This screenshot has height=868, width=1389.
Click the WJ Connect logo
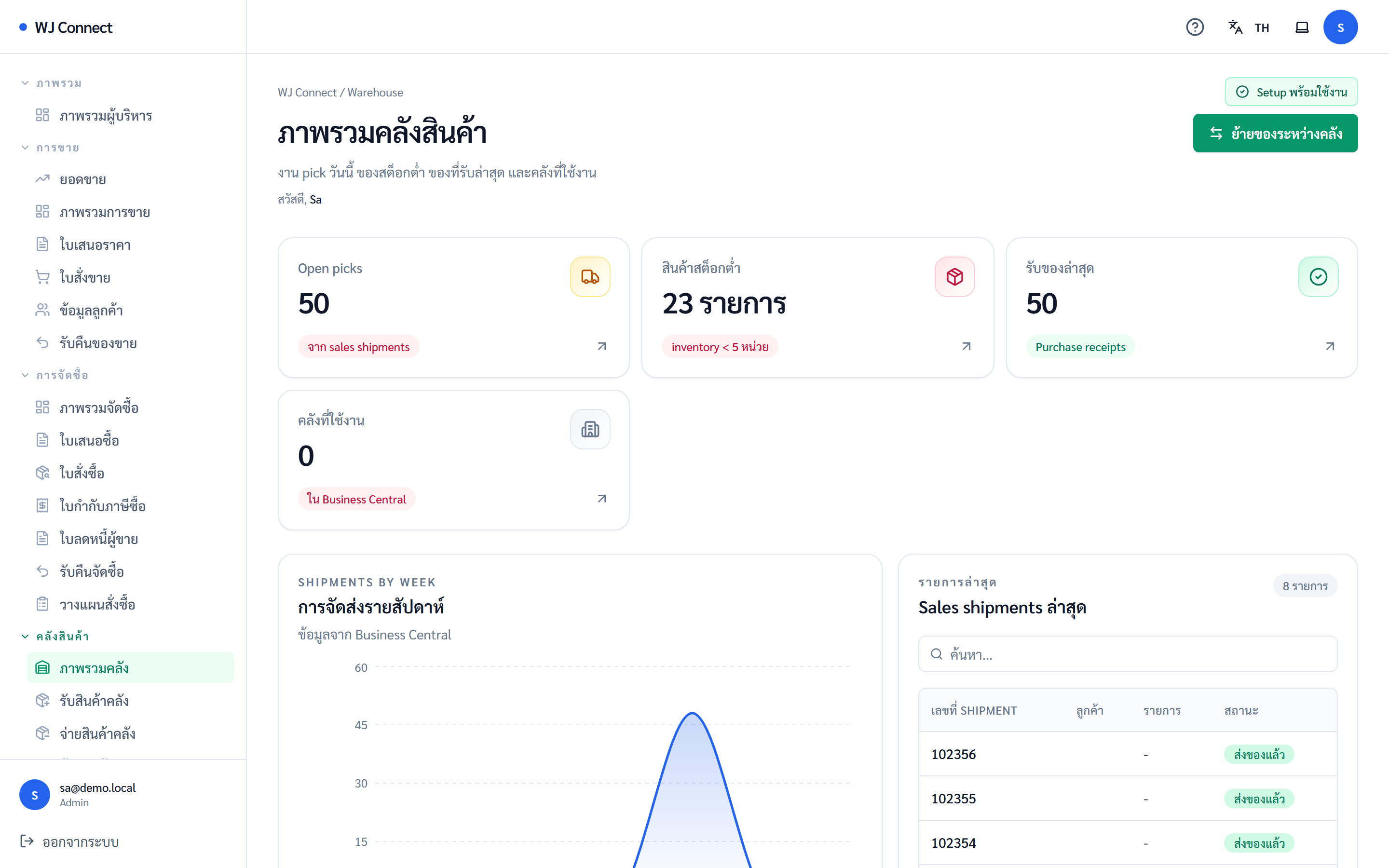coord(66,27)
